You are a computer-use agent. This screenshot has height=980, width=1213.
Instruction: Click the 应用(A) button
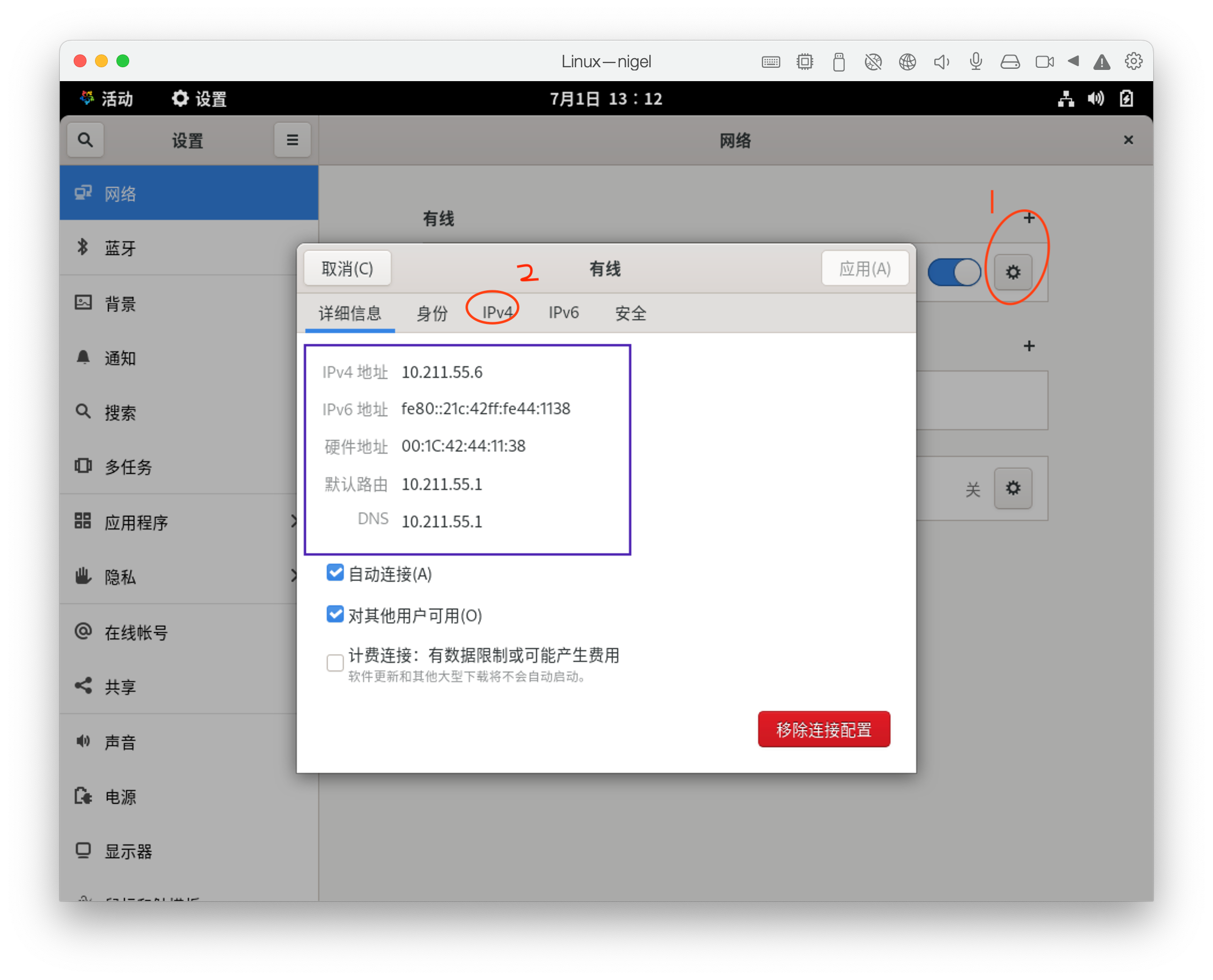(x=864, y=268)
